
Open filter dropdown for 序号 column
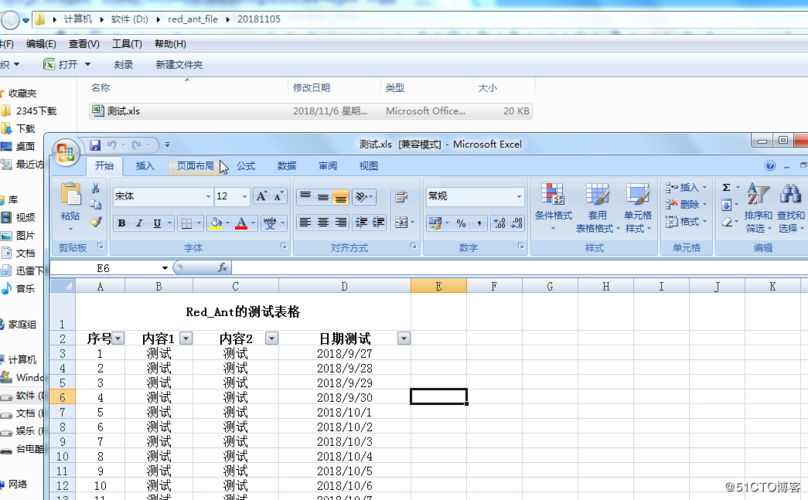[119, 339]
